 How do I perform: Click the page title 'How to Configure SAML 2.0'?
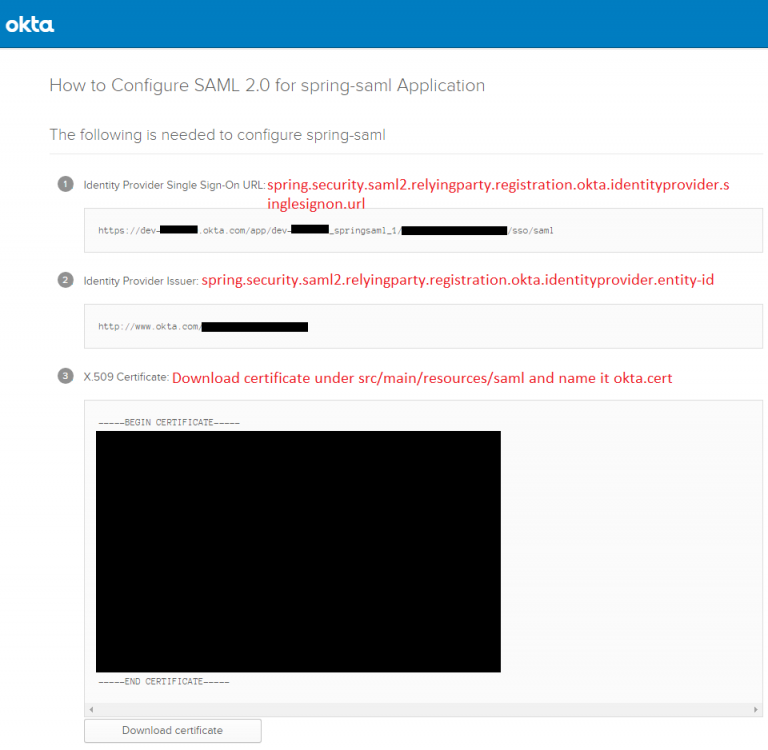(267, 85)
